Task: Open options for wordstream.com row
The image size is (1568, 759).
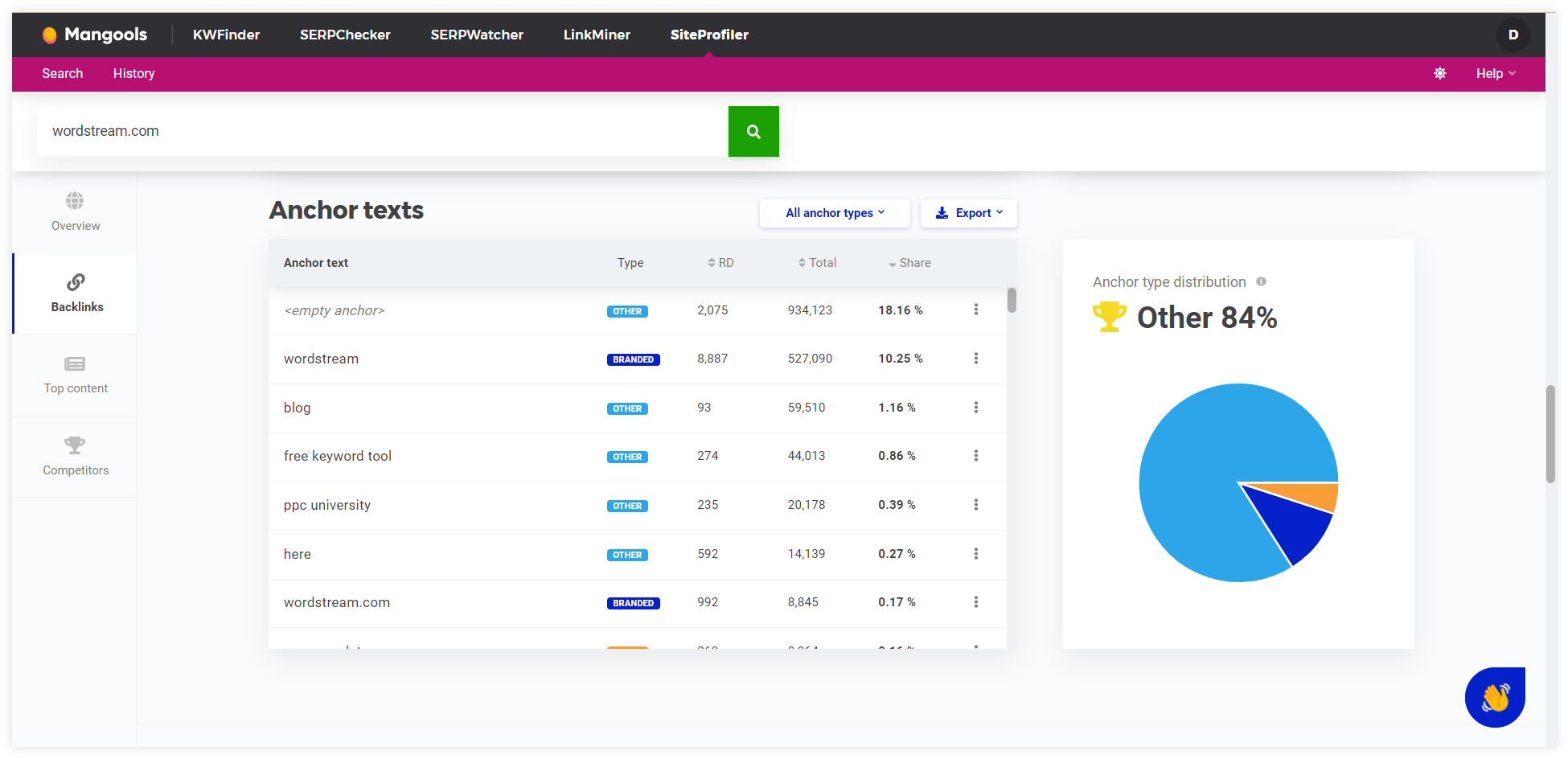Action: [976, 602]
